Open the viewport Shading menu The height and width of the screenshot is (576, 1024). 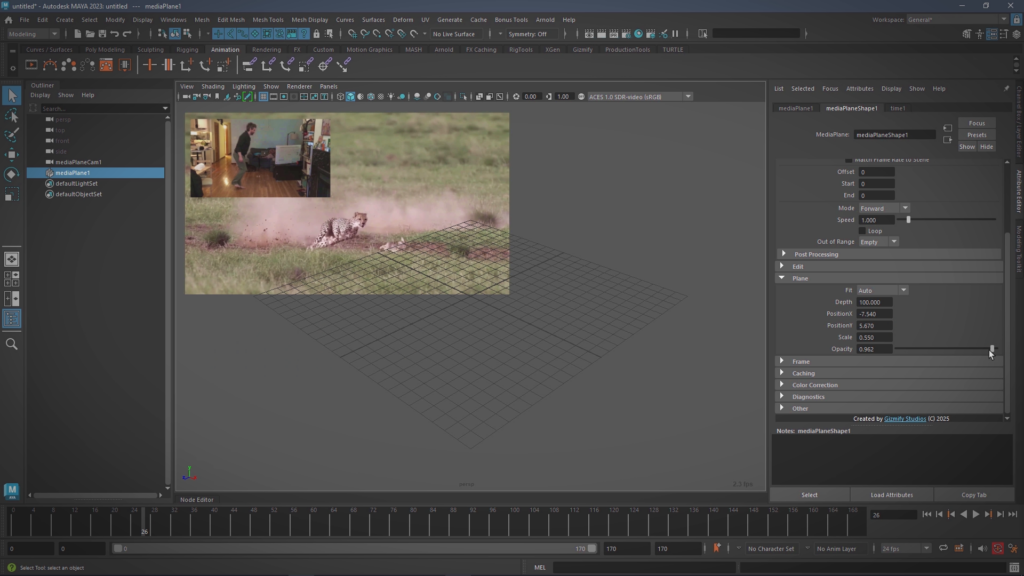pyautogui.click(x=212, y=86)
